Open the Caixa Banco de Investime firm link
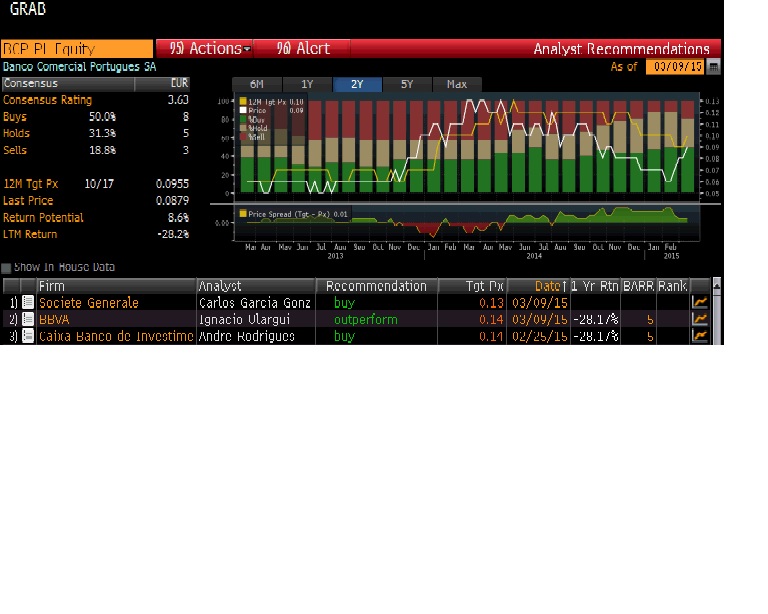Image resolution: width=768 pixels, height=614 pixels. tap(116, 336)
